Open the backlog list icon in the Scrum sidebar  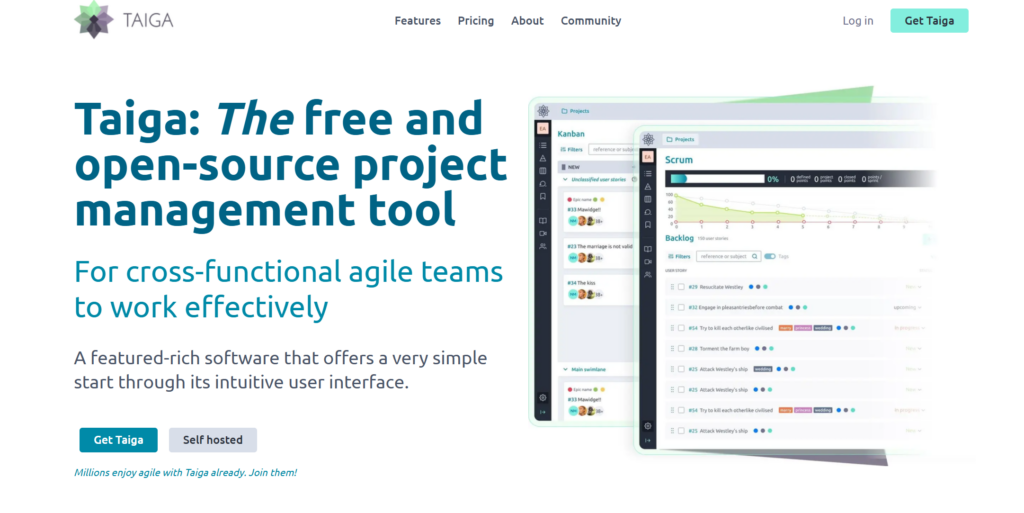pyautogui.click(x=648, y=174)
